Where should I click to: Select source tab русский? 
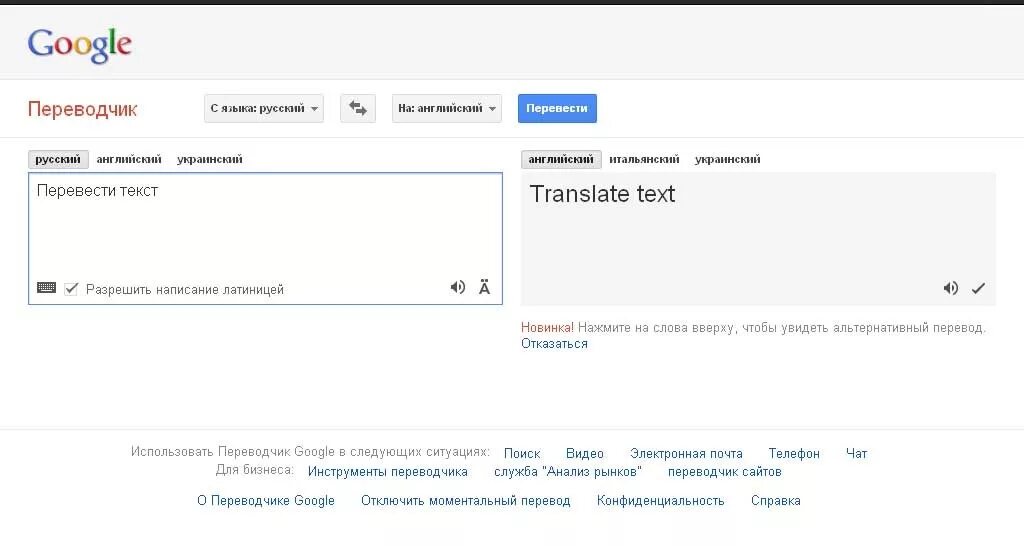coord(58,159)
